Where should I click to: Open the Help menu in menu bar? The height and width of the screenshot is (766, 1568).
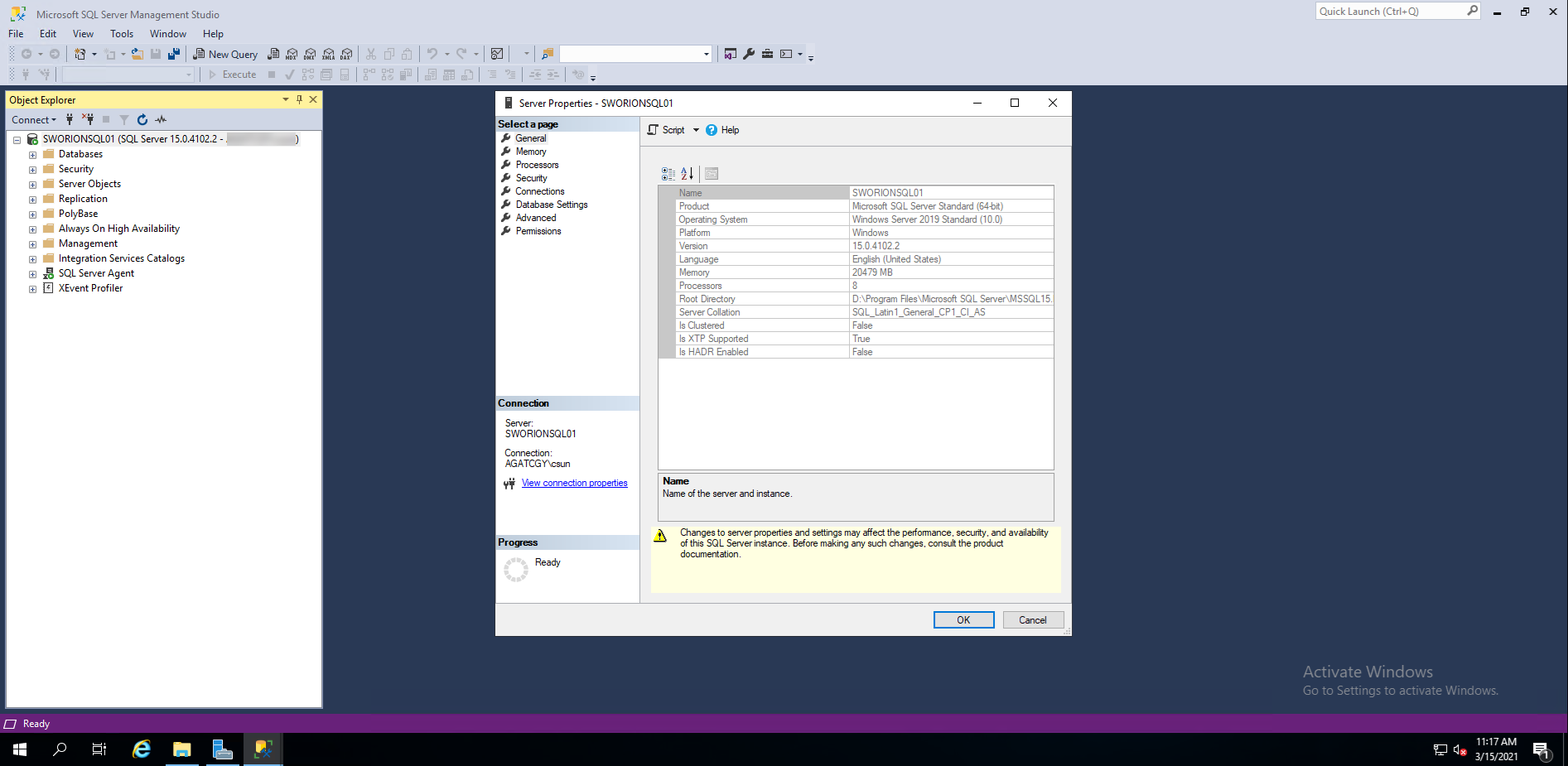(213, 34)
